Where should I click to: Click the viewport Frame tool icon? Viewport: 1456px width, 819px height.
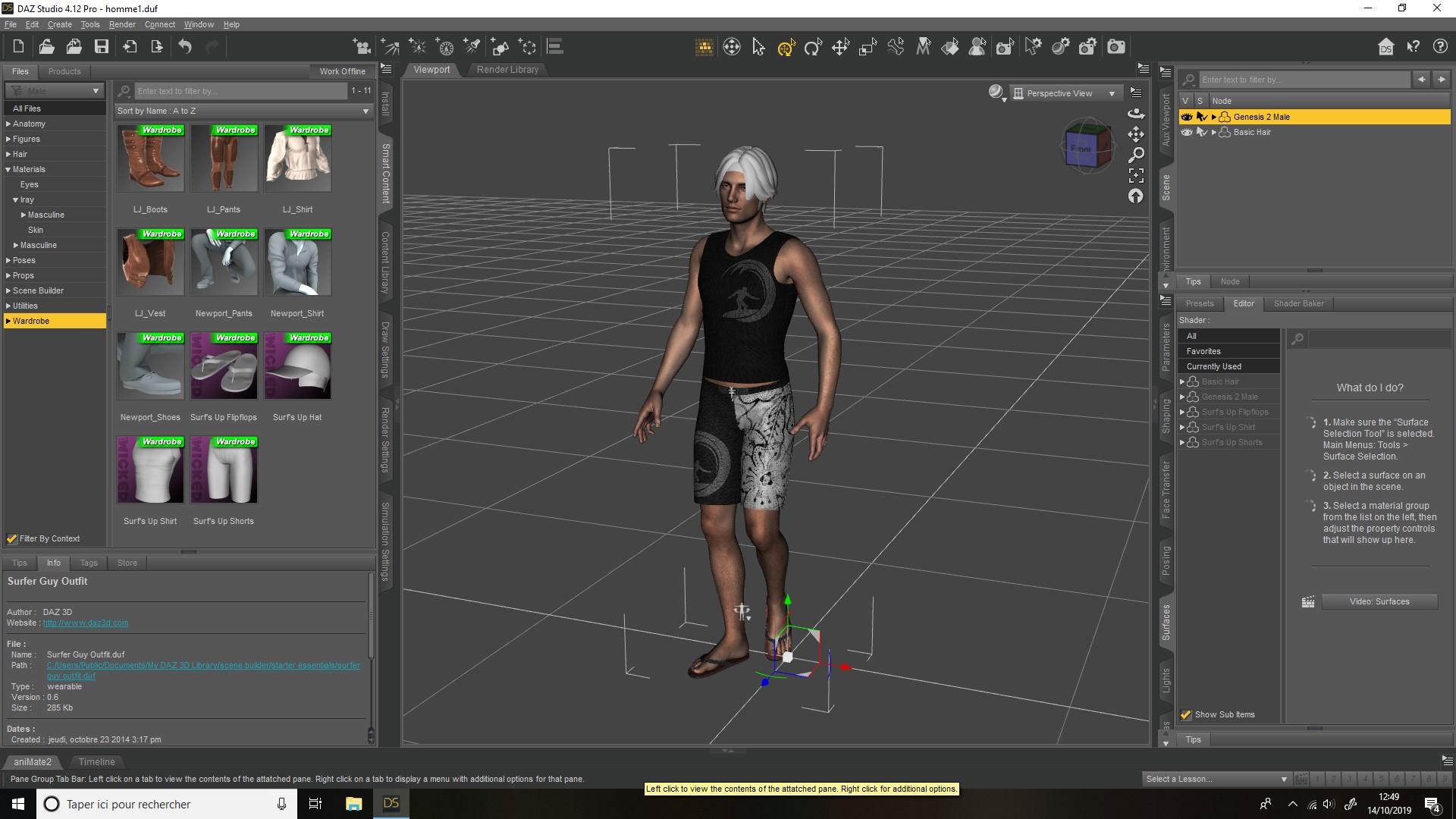click(x=1135, y=175)
